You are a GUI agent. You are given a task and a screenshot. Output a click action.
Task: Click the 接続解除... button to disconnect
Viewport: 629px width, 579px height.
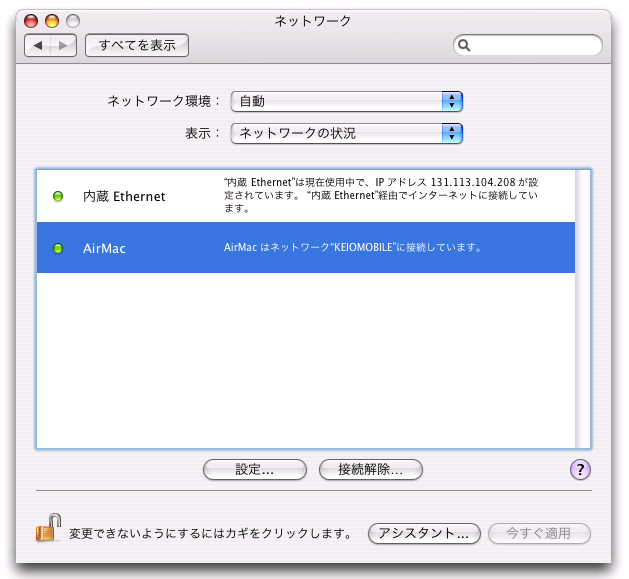(x=370, y=469)
